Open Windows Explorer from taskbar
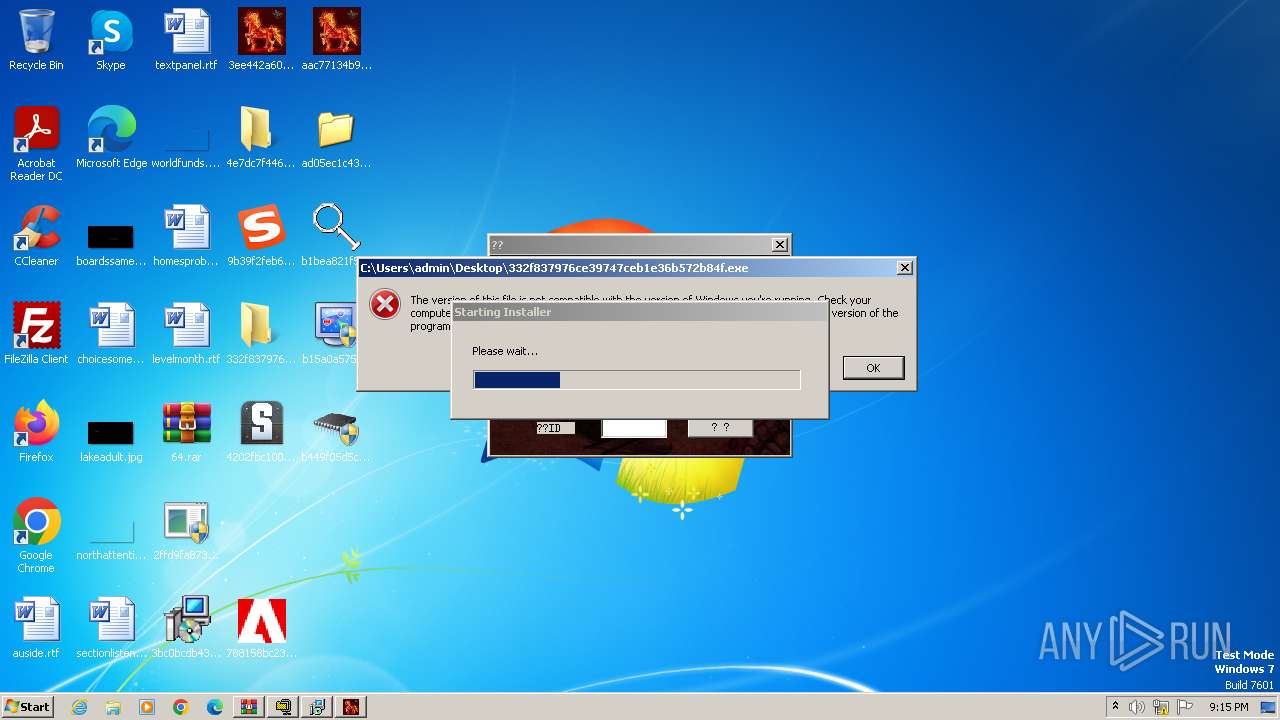This screenshot has width=1280, height=720. pos(113,707)
